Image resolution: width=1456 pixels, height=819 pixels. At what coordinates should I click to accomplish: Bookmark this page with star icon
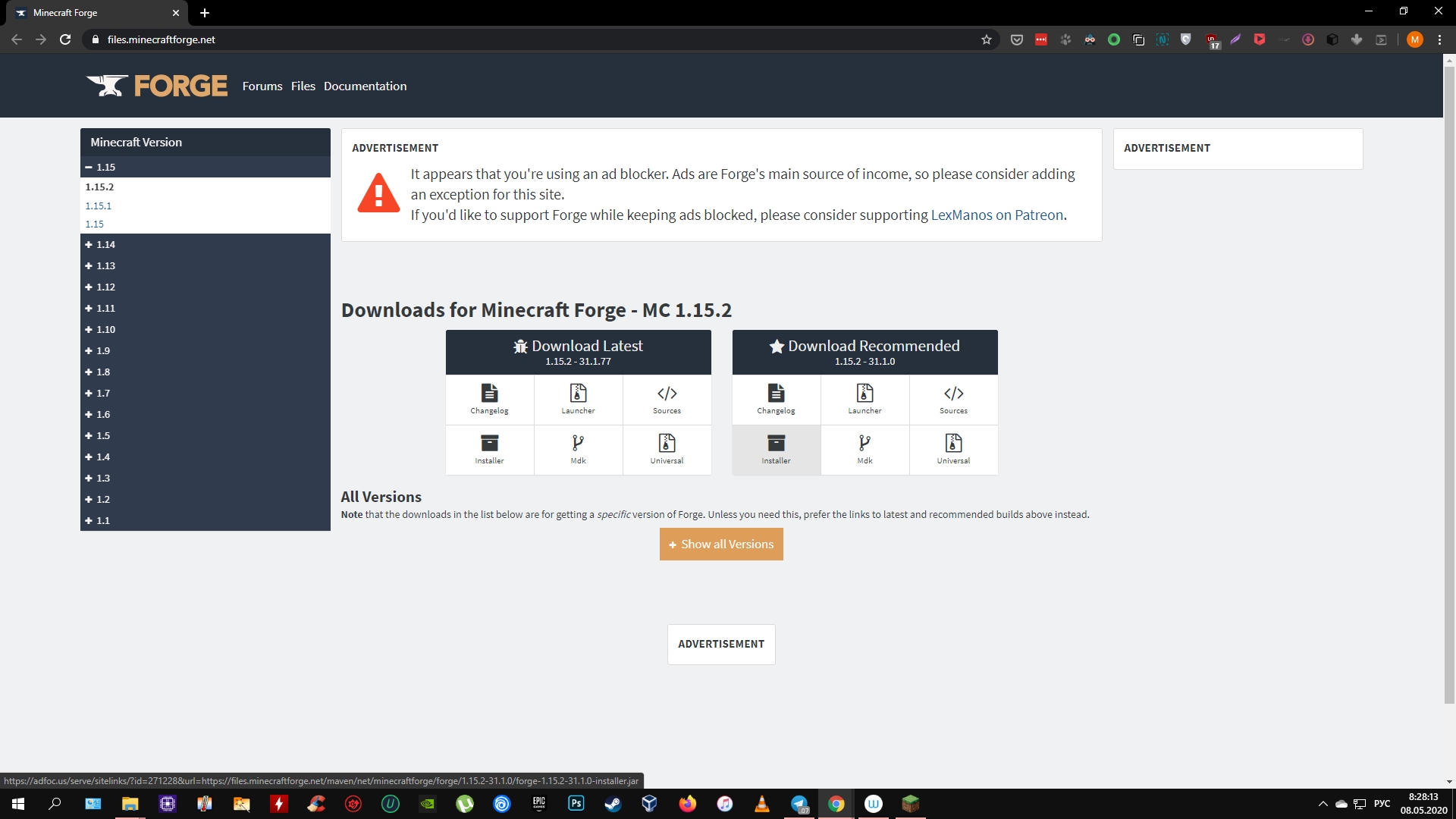coord(986,39)
